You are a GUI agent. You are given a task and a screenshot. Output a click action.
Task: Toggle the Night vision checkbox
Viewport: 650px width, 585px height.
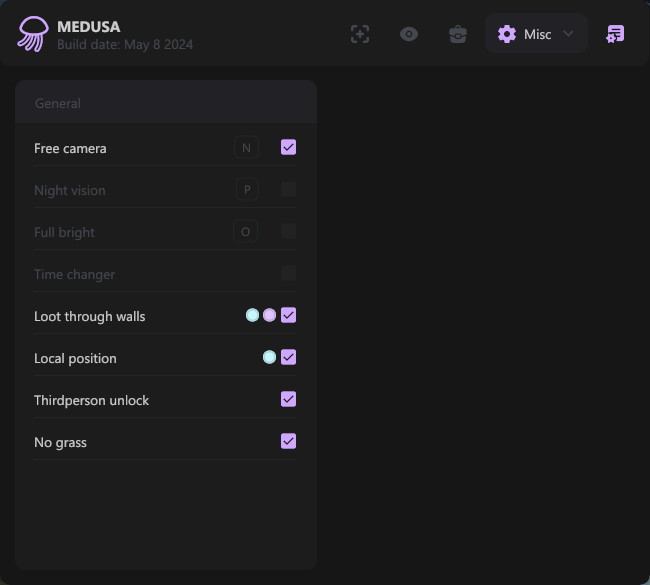(288, 190)
